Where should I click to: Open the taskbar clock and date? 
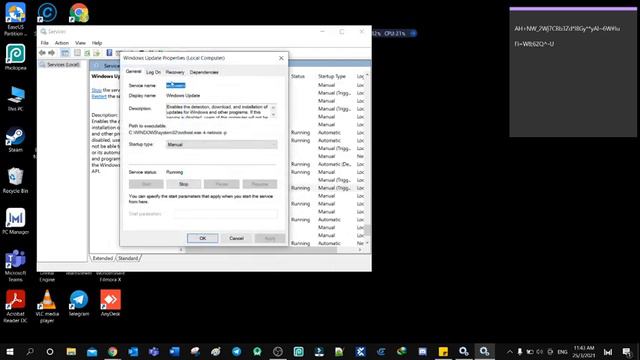(x=584, y=351)
